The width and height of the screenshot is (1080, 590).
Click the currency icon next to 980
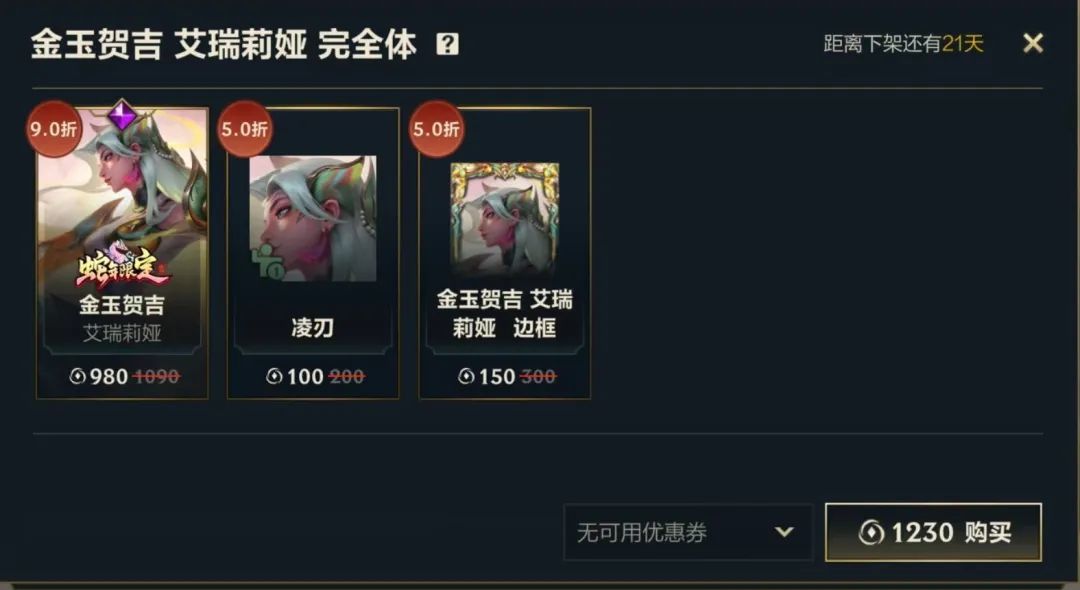pos(78,376)
